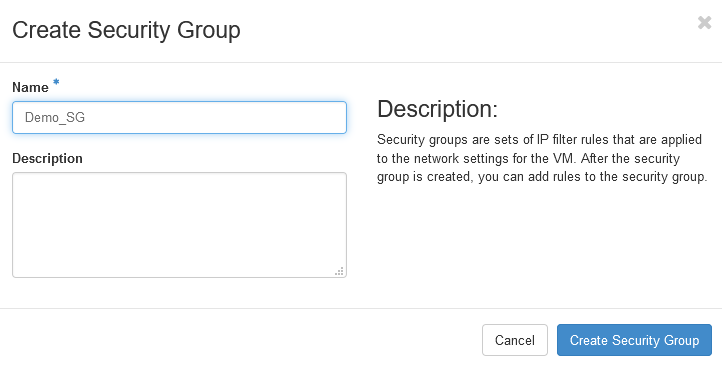Click the help text line mentioning the VM
The image size is (725, 369).
(528, 159)
